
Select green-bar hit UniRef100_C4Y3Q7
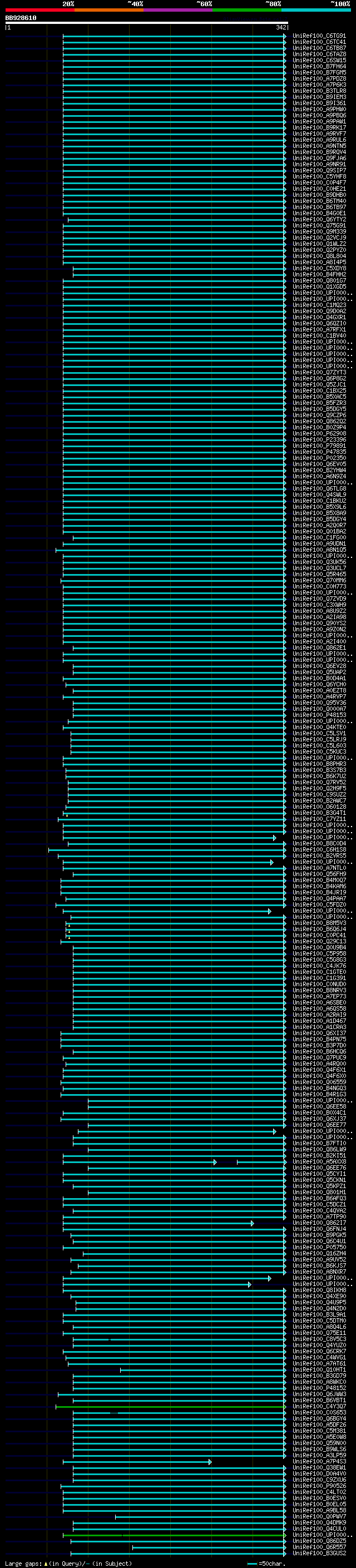tap(319, 1407)
